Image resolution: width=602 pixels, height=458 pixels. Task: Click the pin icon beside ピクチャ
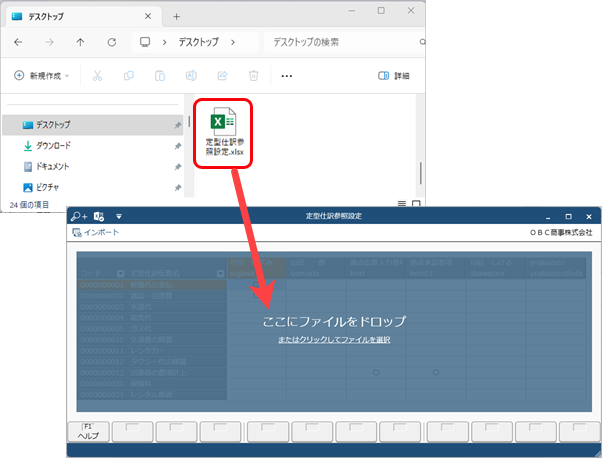[x=177, y=188]
